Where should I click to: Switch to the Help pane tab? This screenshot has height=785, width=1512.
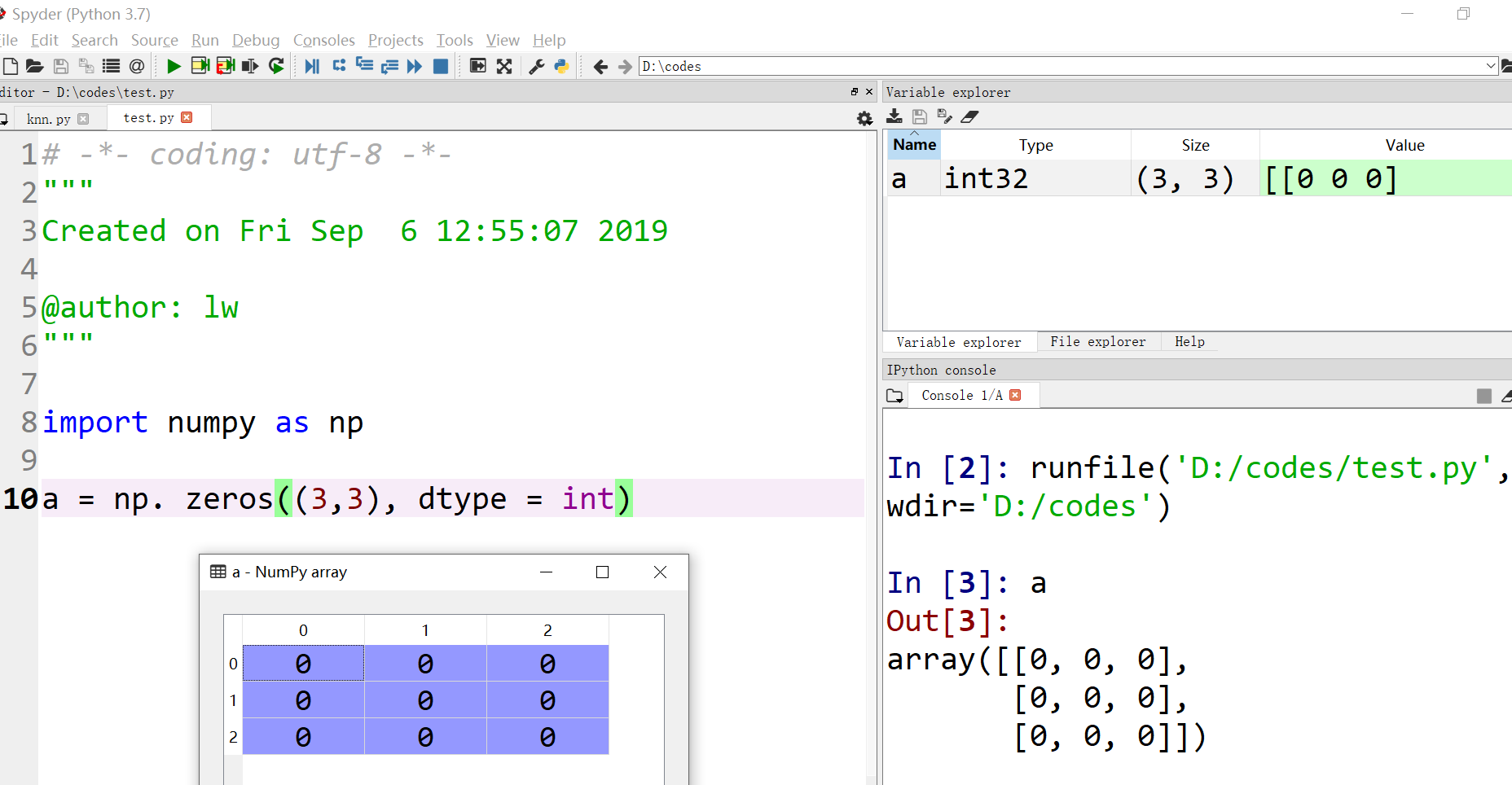click(1189, 341)
